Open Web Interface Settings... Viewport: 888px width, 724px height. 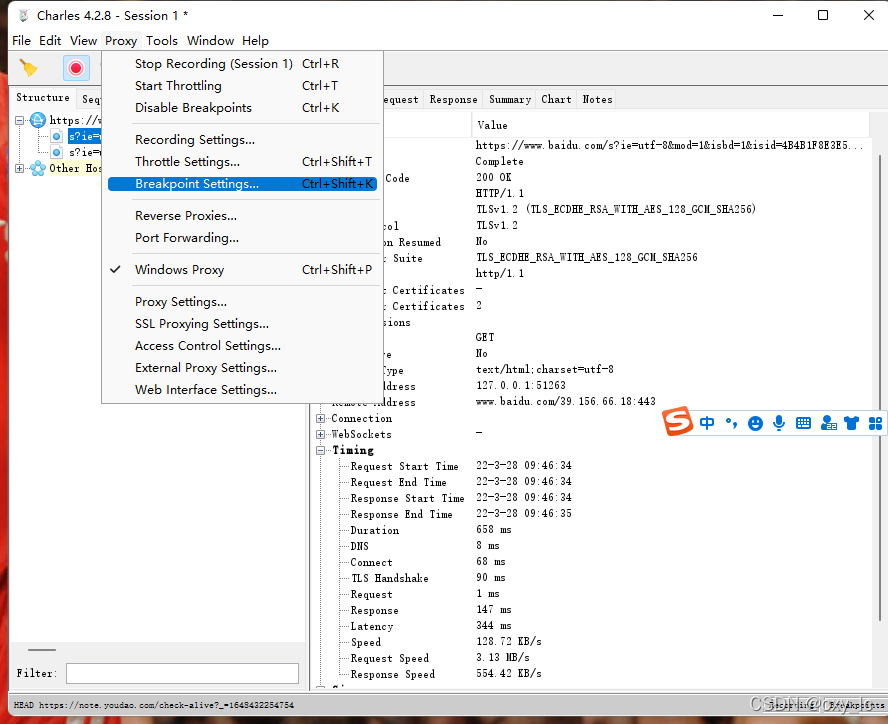(242, 390)
